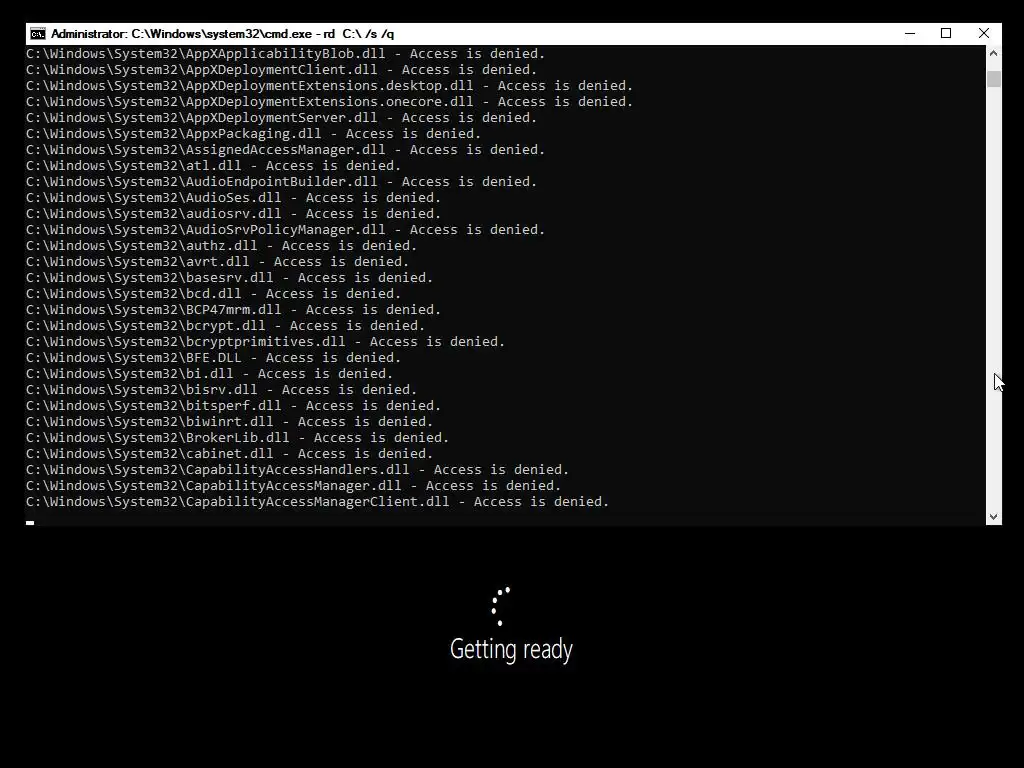Click the BCP47mrm.dll line

pyautogui.click(x=234, y=310)
